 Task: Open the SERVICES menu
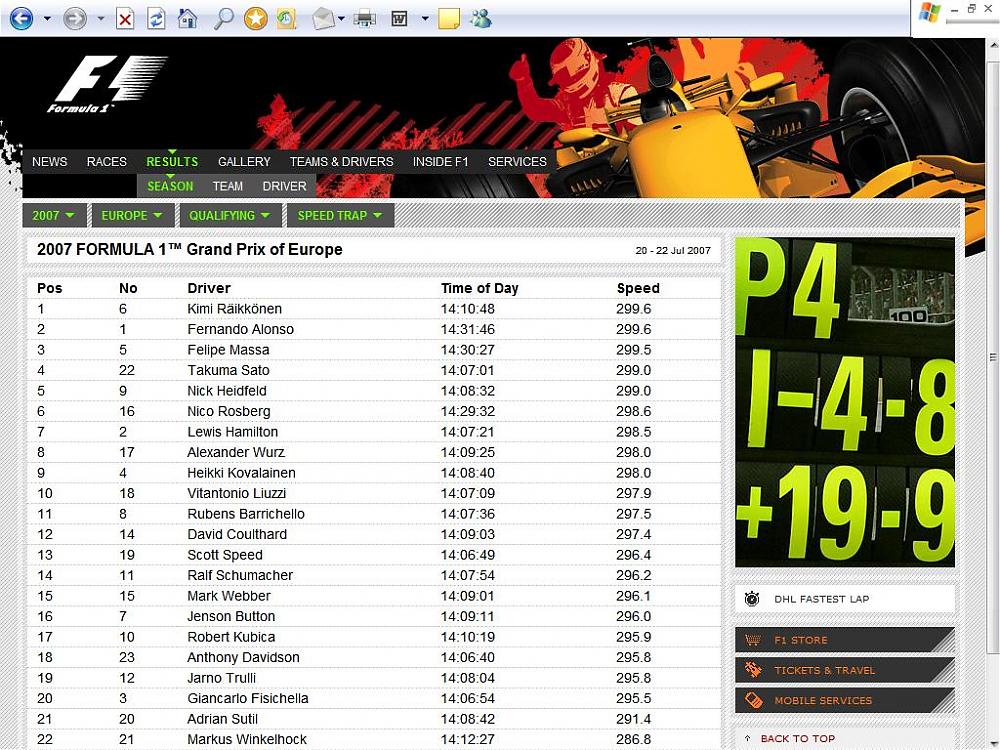pyautogui.click(x=517, y=162)
